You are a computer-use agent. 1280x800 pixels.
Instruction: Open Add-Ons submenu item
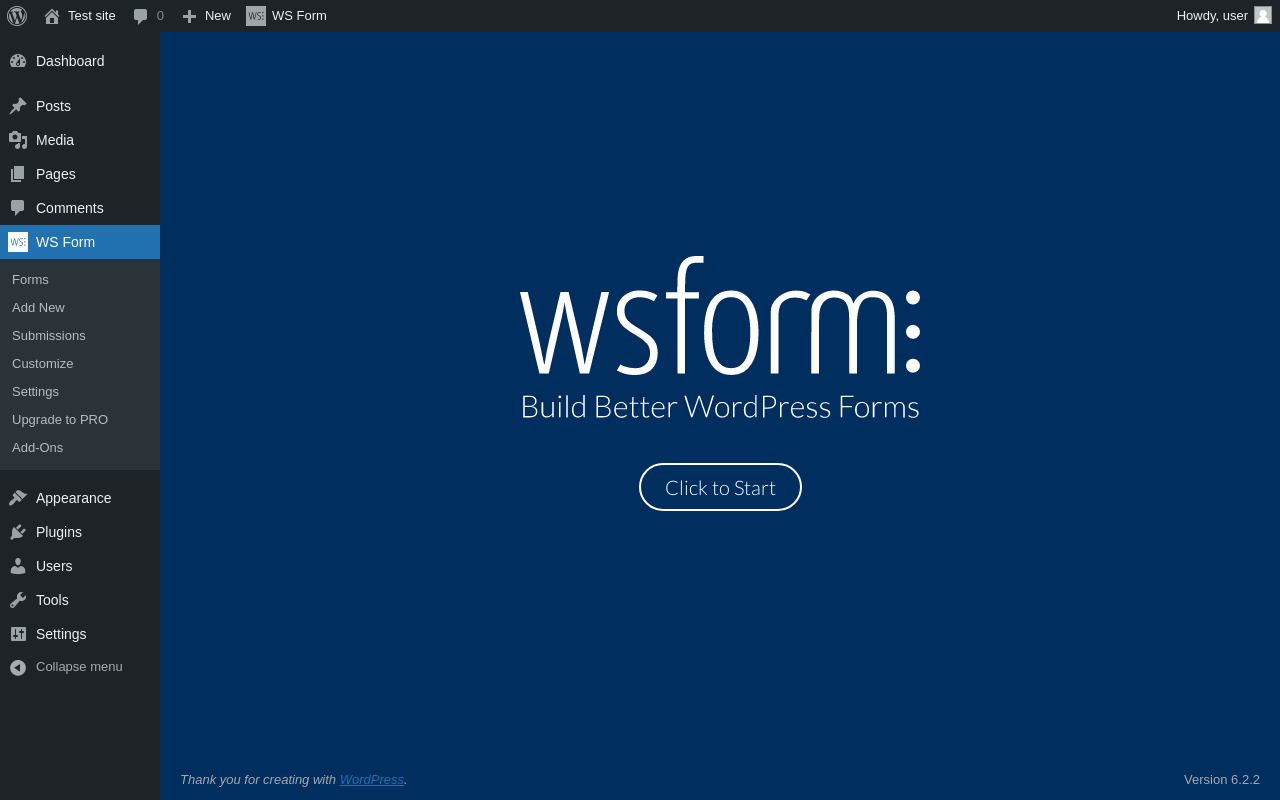pyautogui.click(x=80, y=448)
